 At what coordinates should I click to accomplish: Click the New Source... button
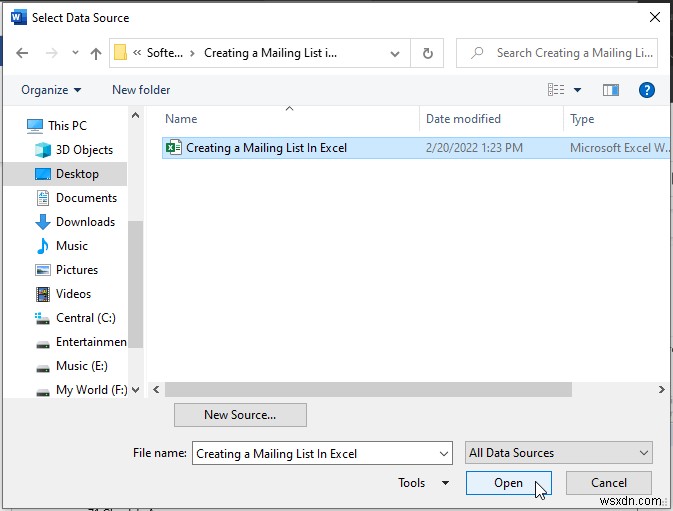point(240,415)
